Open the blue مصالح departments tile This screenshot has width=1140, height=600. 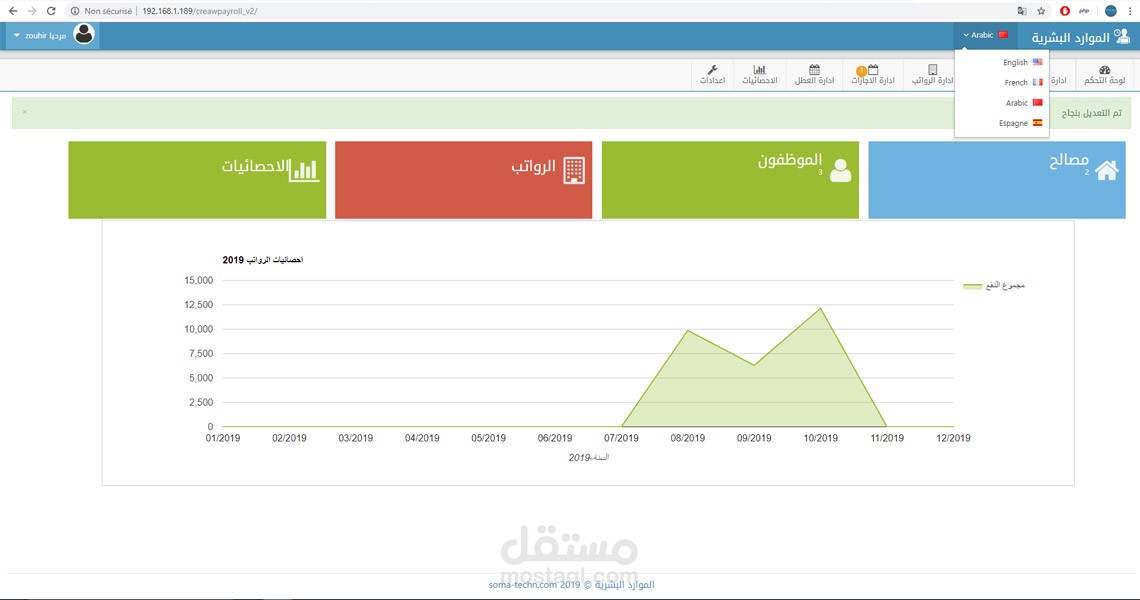point(997,180)
